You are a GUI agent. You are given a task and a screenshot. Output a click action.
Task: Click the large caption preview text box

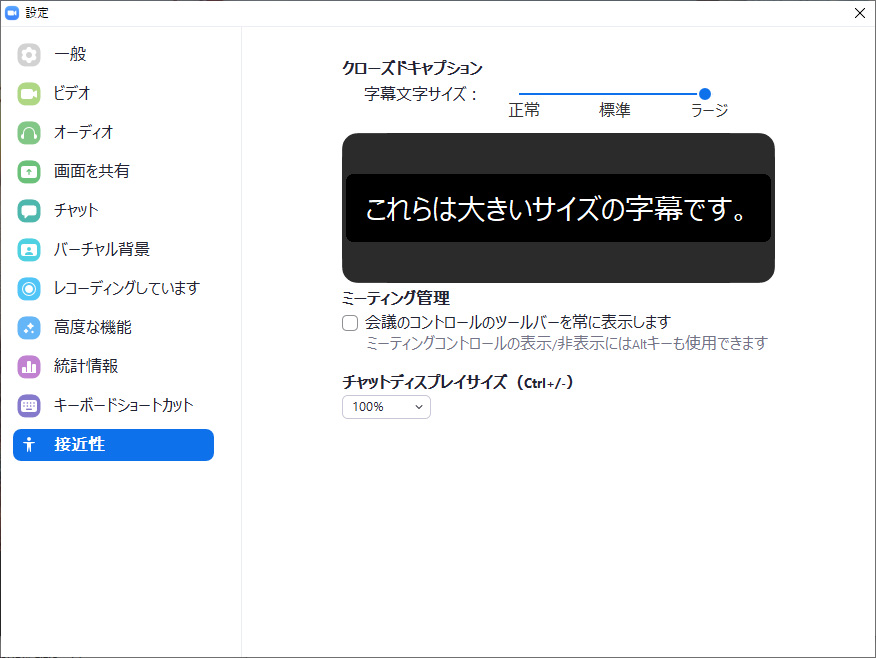pos(558,209)
